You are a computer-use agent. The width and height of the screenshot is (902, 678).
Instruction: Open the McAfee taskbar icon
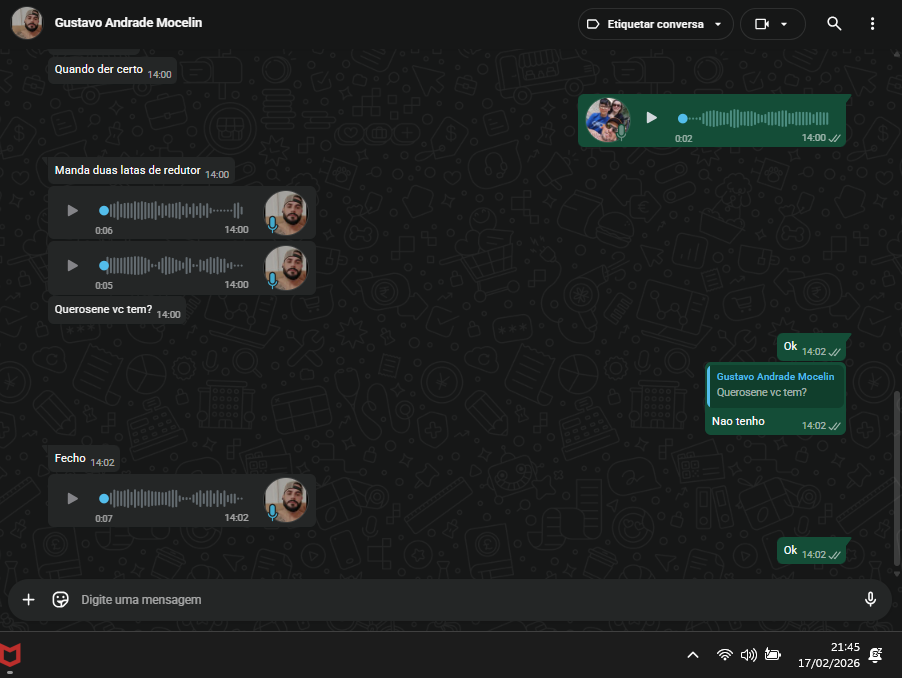tap(13, 655)
